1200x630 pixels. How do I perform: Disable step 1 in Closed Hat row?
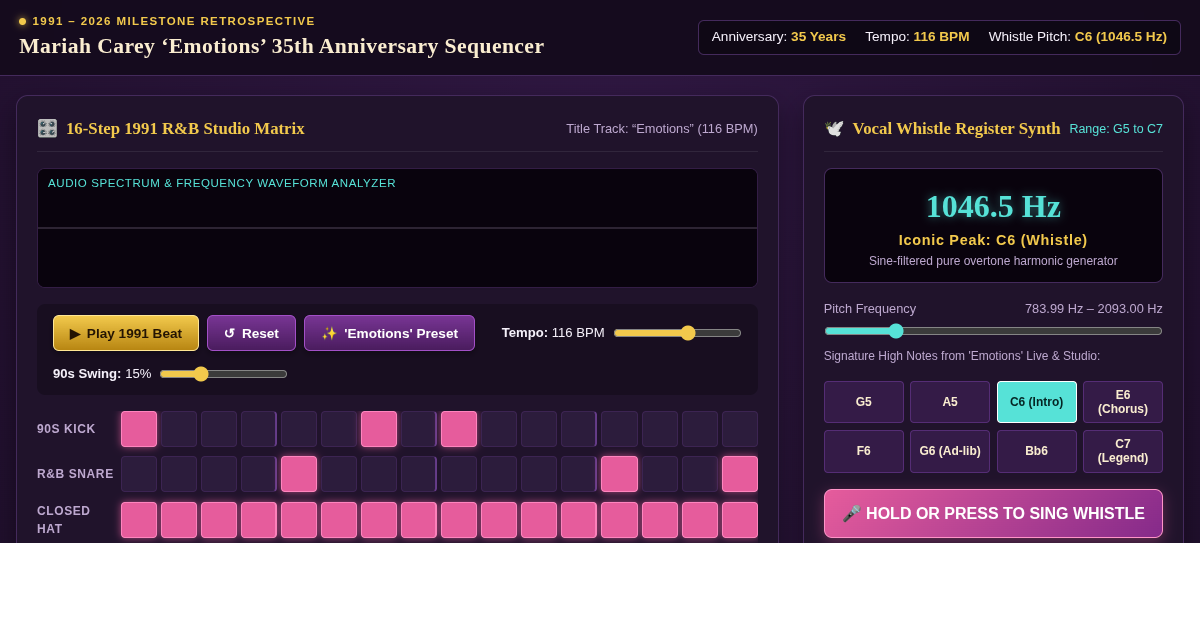139,520
